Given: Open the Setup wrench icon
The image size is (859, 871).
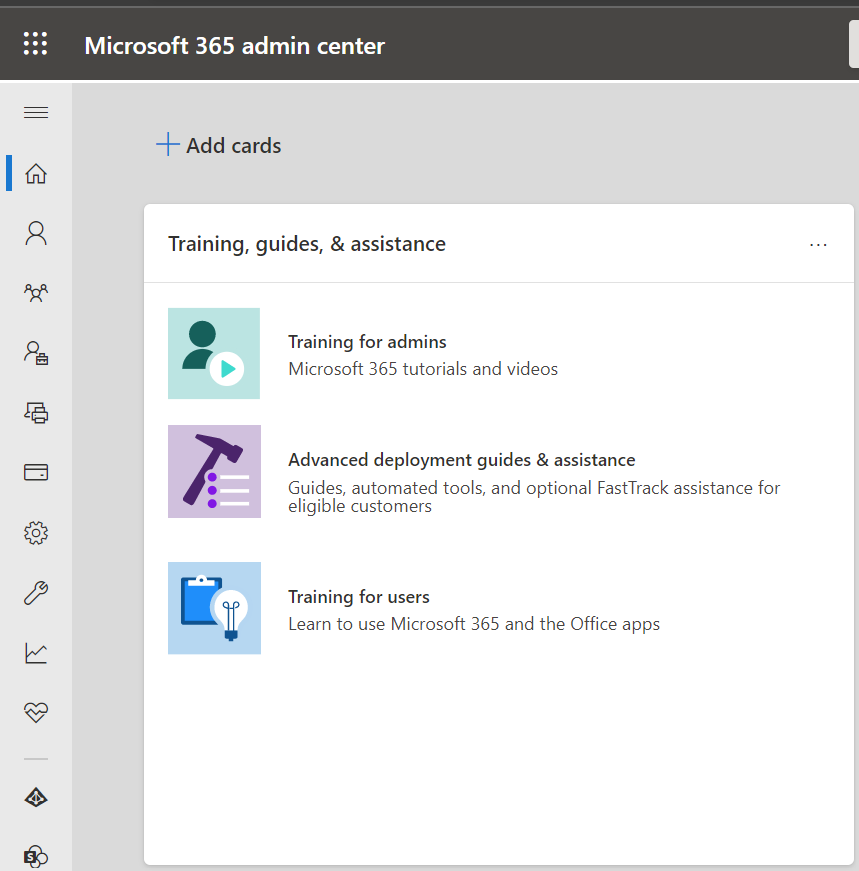Looking at the screenshot, I should point(35,592).
